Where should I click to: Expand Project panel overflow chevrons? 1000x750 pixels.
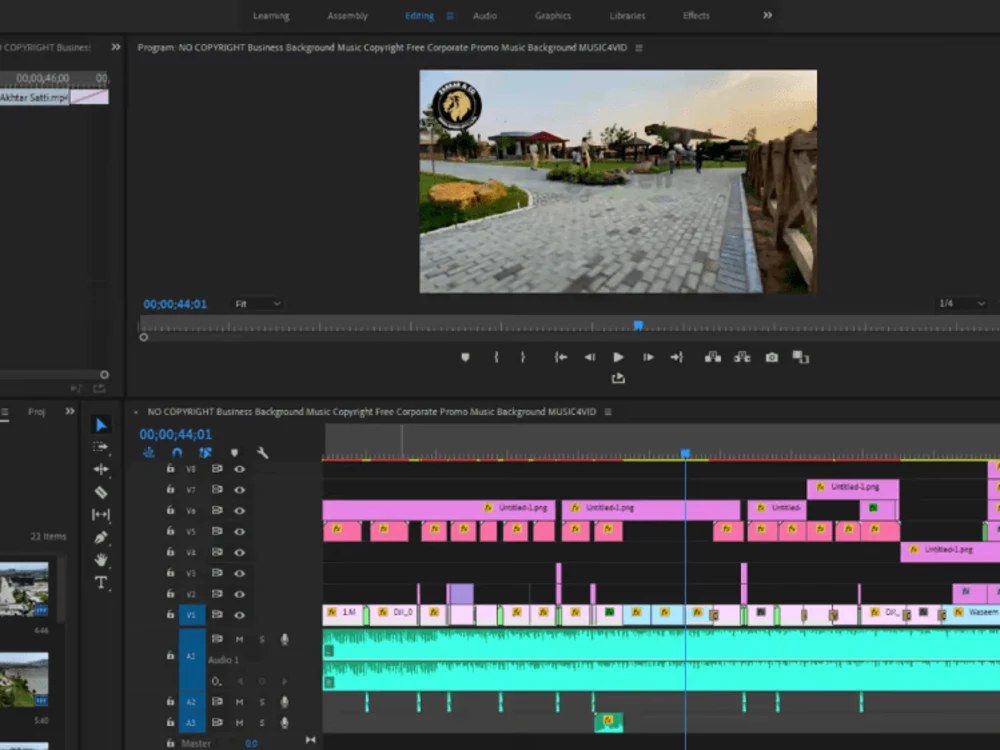point(70,411)
